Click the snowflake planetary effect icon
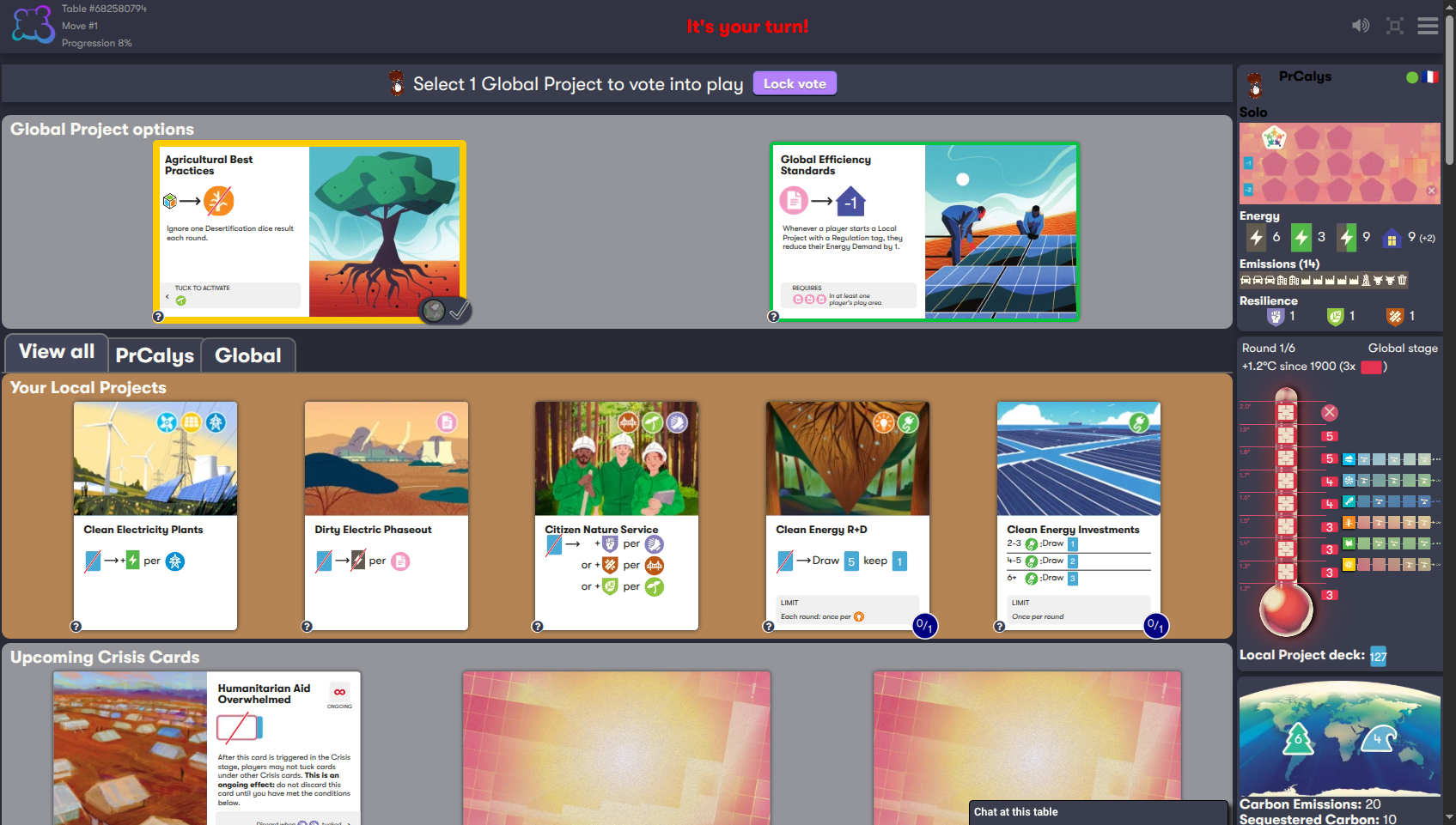Screen dimensions: 1456x825 point(1349,481)
